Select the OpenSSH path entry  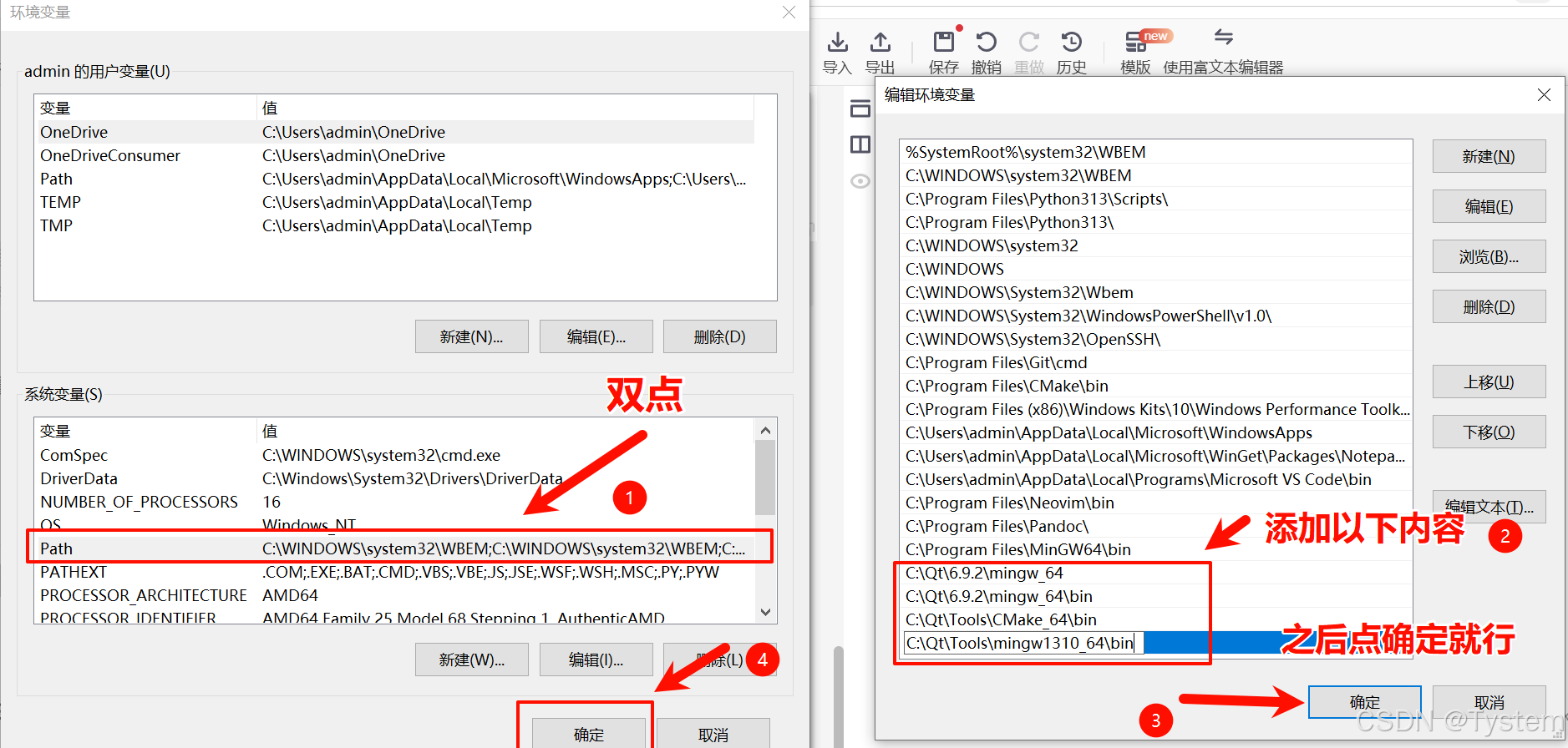(x=1156, y=339)
